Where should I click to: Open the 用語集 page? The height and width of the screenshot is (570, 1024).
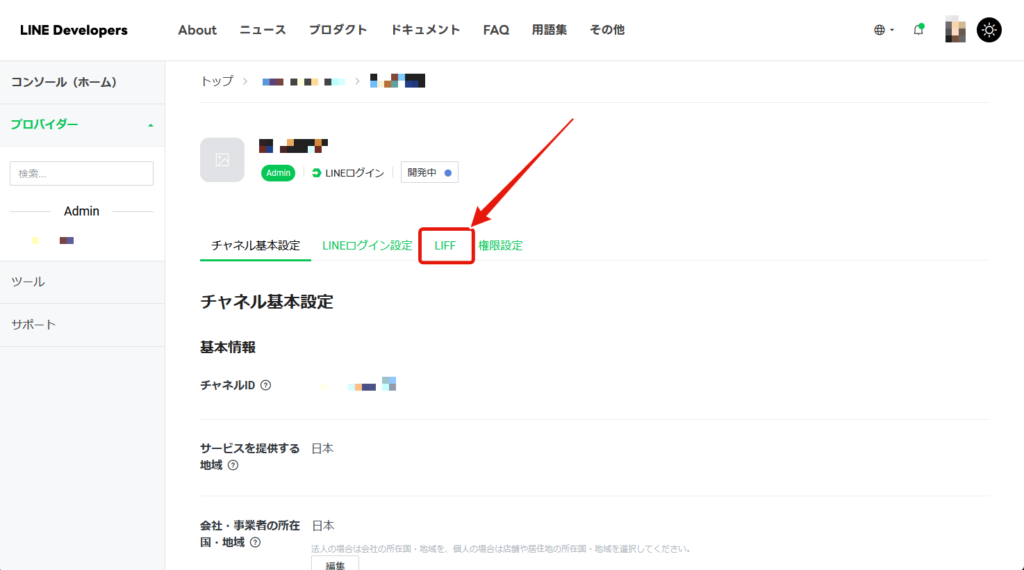click(549, 30)
